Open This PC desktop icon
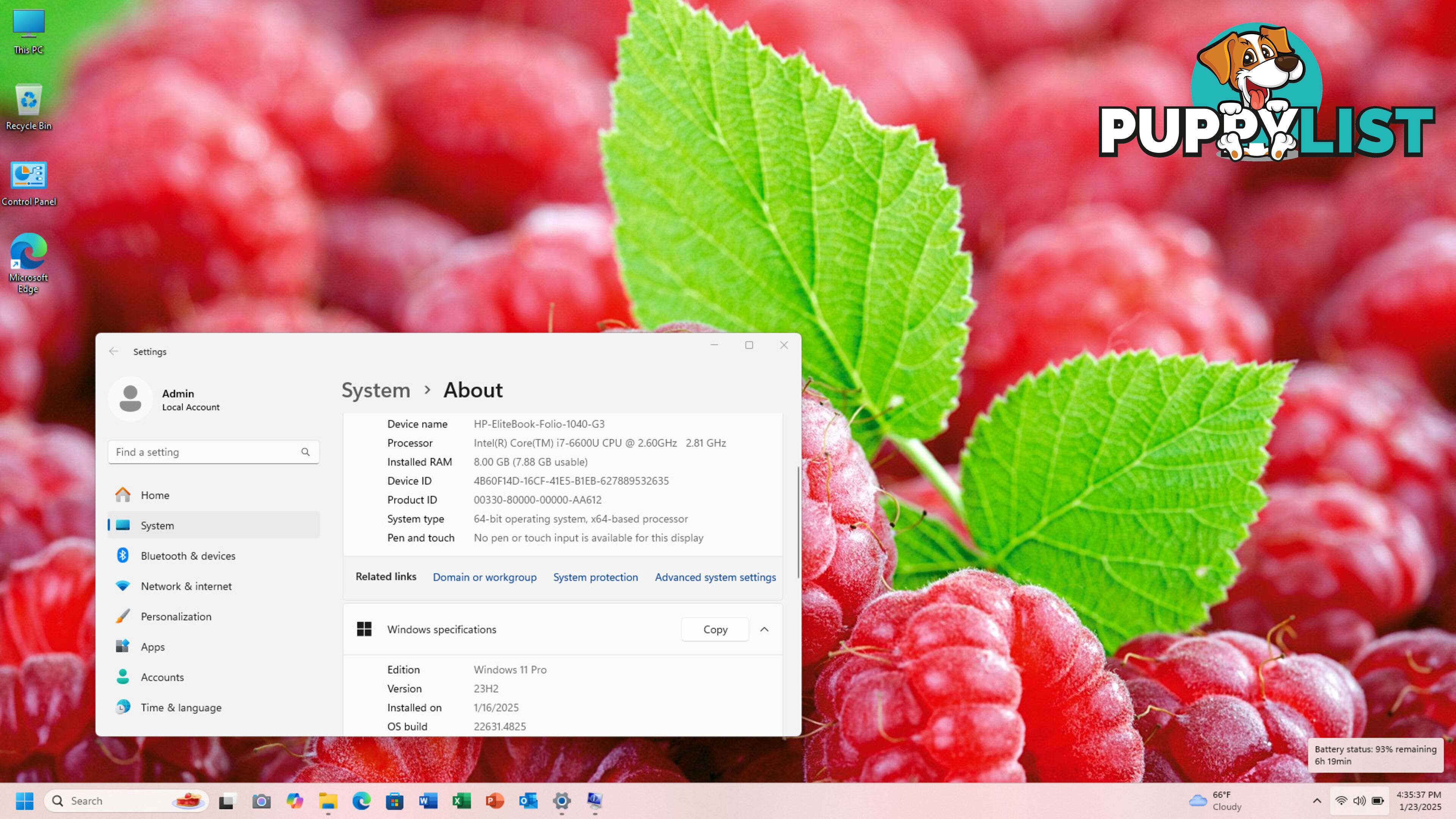1456x819 pixels. pos(28,31)
